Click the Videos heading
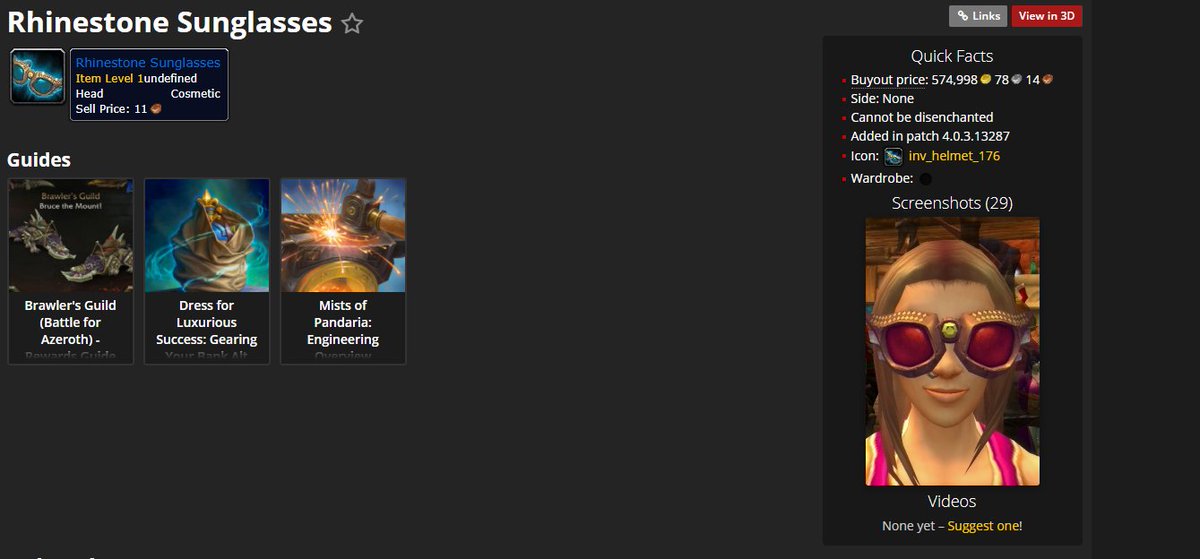Image resolution: width=1200 pixels, height=559 pixels. [x=952, y=501]
